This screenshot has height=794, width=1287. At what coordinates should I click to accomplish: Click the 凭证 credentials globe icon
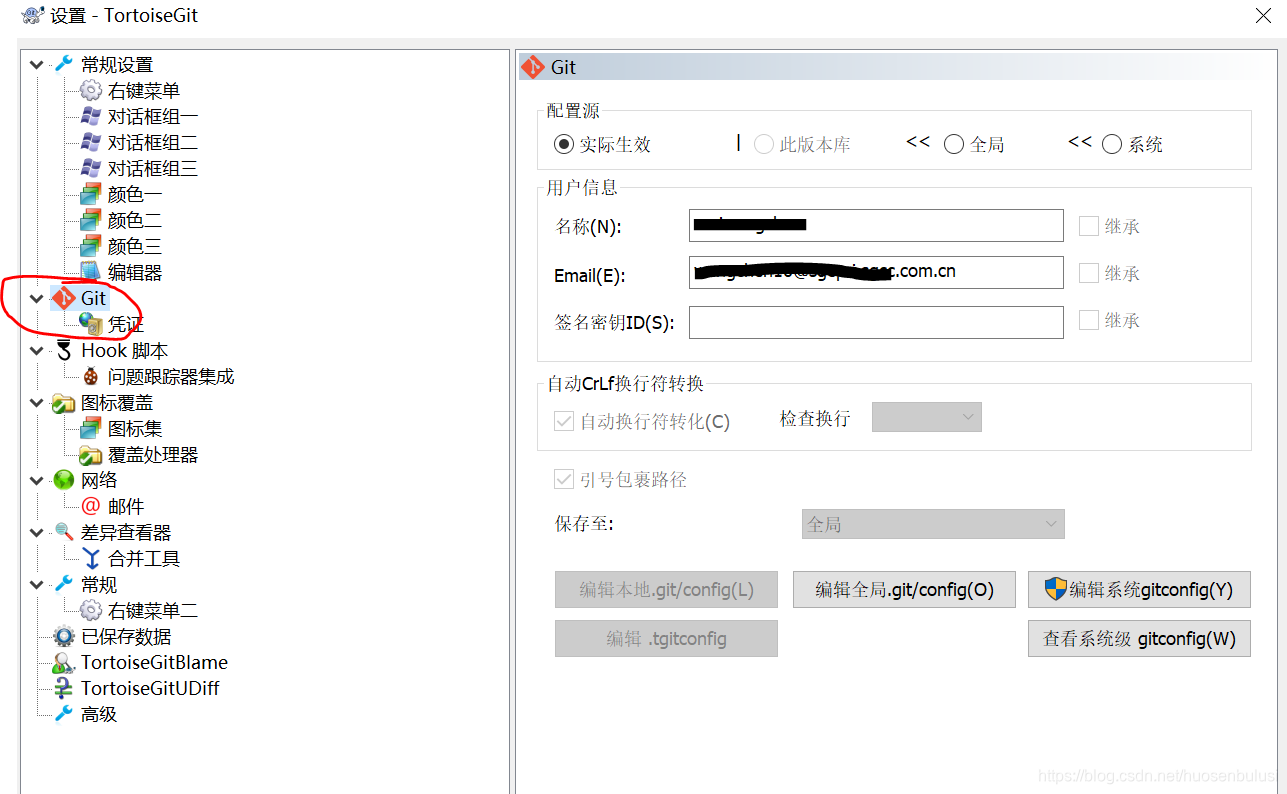tap(91, 324)
